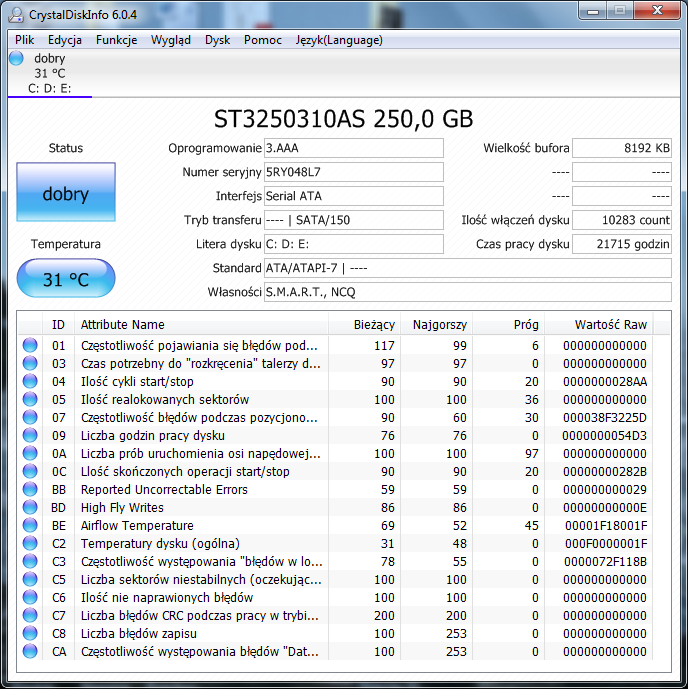This screenshot has width=688, height=689.
Task: Click status orb for High Fly Writes
Action: tap(30, 508)
